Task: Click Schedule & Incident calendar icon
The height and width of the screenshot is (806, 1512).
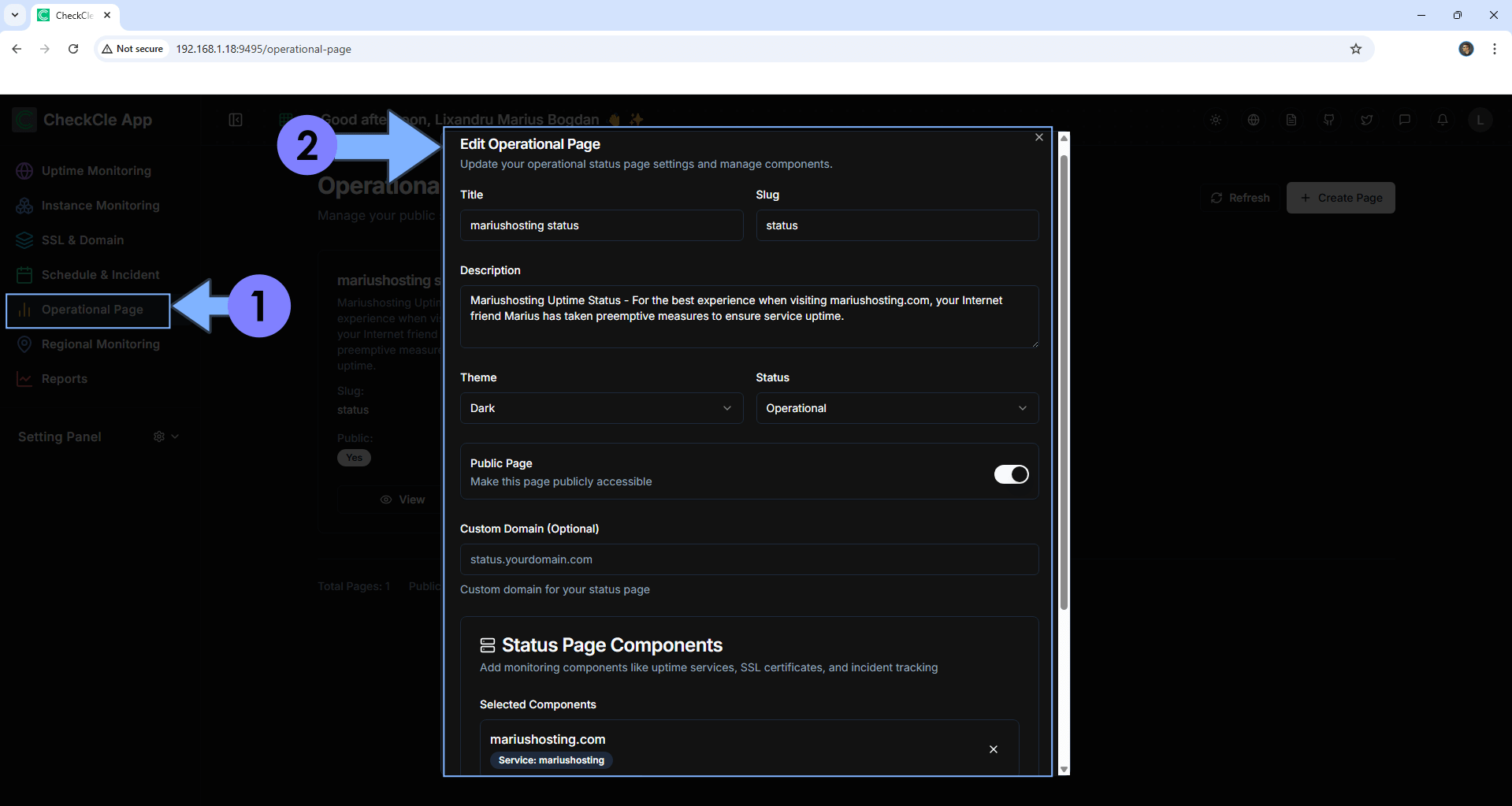Action: click(x=24, y=275)
